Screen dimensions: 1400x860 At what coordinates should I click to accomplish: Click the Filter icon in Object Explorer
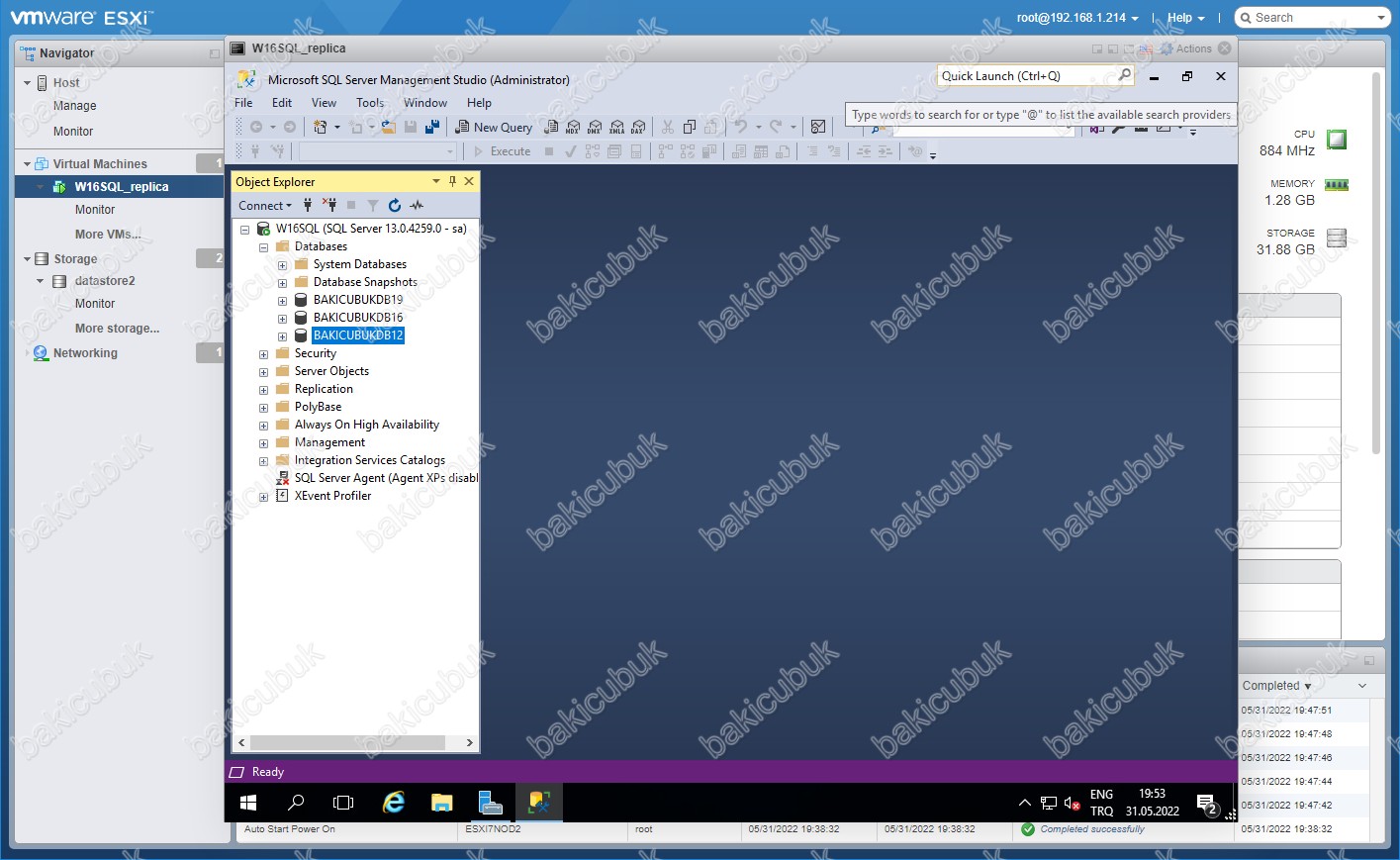point(373,205)
